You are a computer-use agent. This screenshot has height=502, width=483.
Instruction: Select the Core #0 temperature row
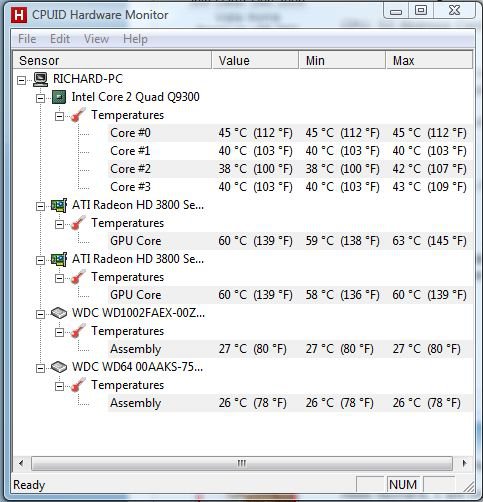(290, 133)
